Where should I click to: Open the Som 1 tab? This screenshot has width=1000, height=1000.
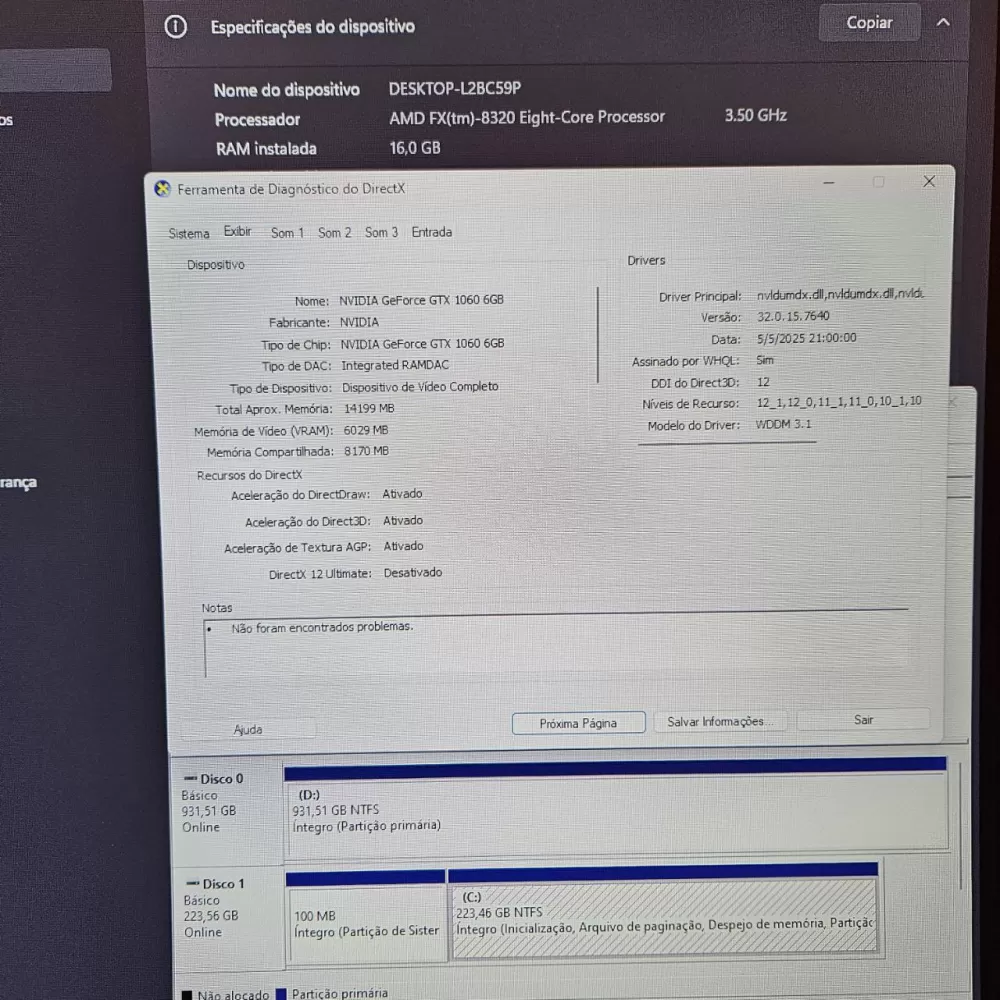point(287,233)
